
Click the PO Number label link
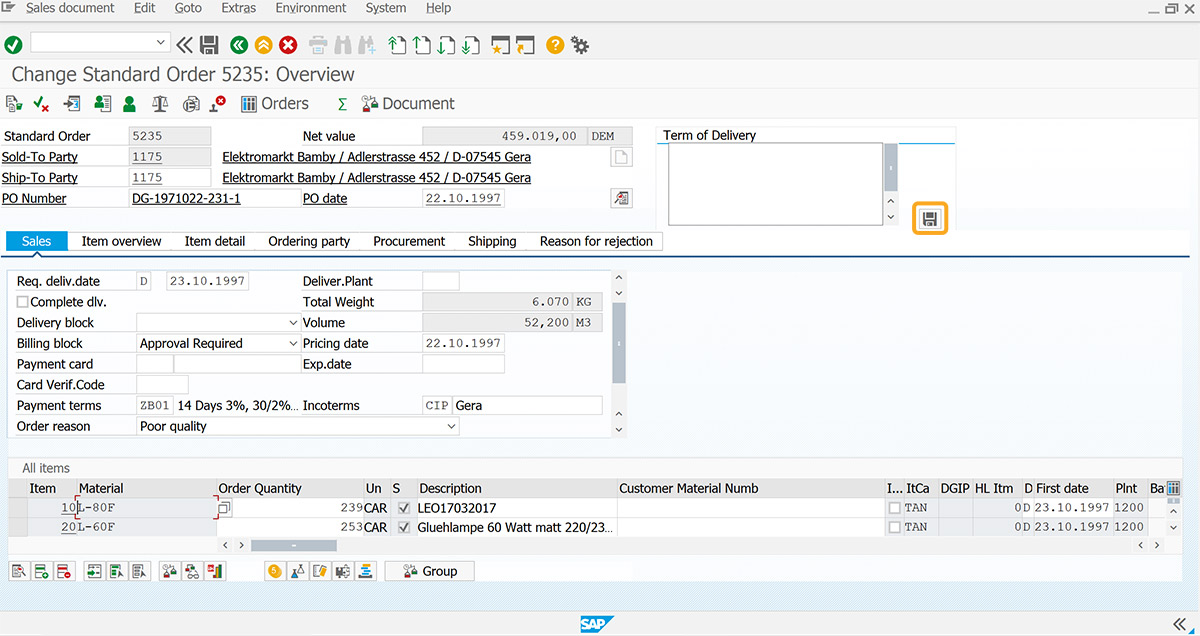coord(34,198)
